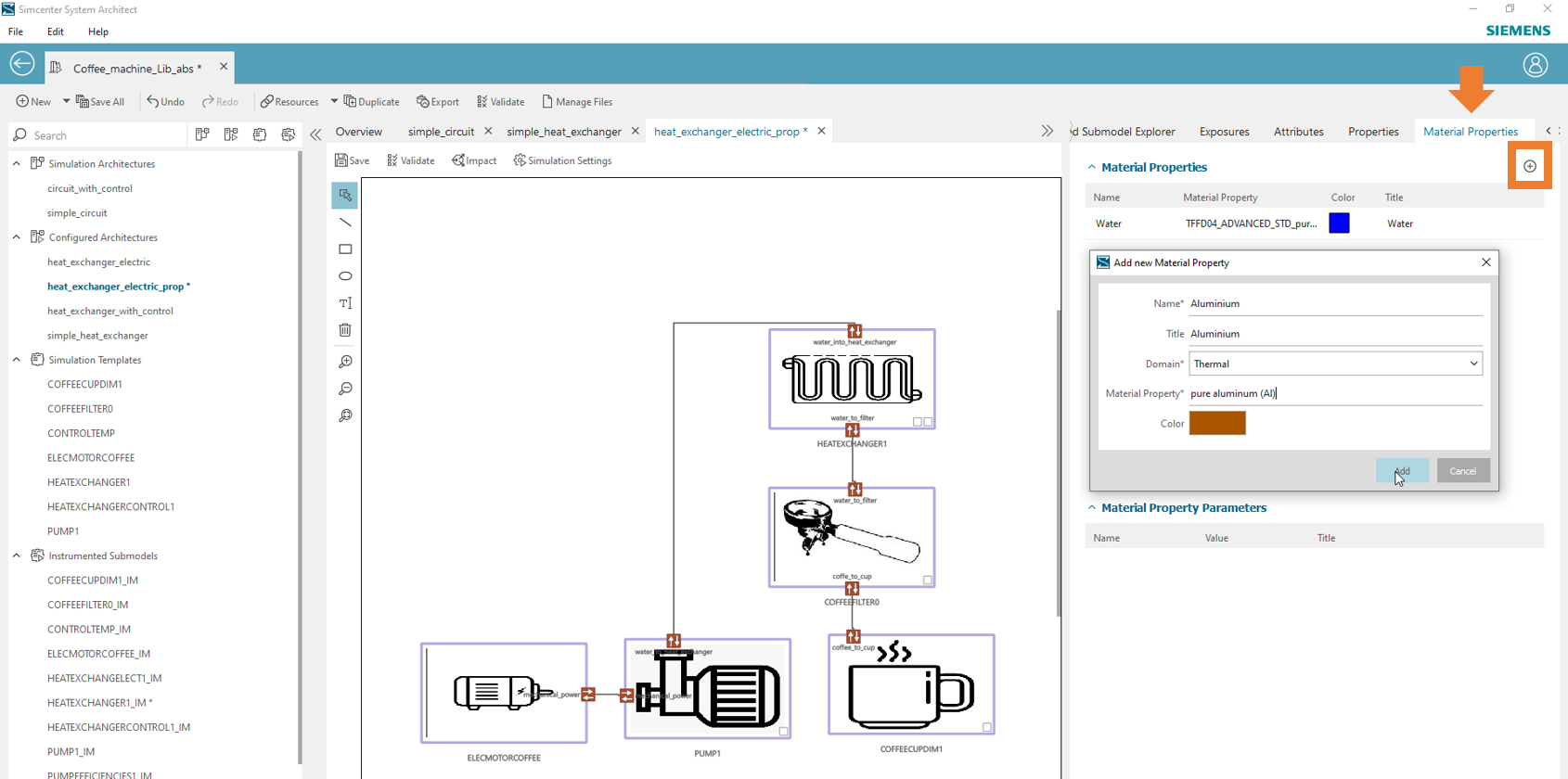This screenshot has width=1568, height=779.
Task: Pick the brown Color swatch in dialog
Action: point(1217,423)
